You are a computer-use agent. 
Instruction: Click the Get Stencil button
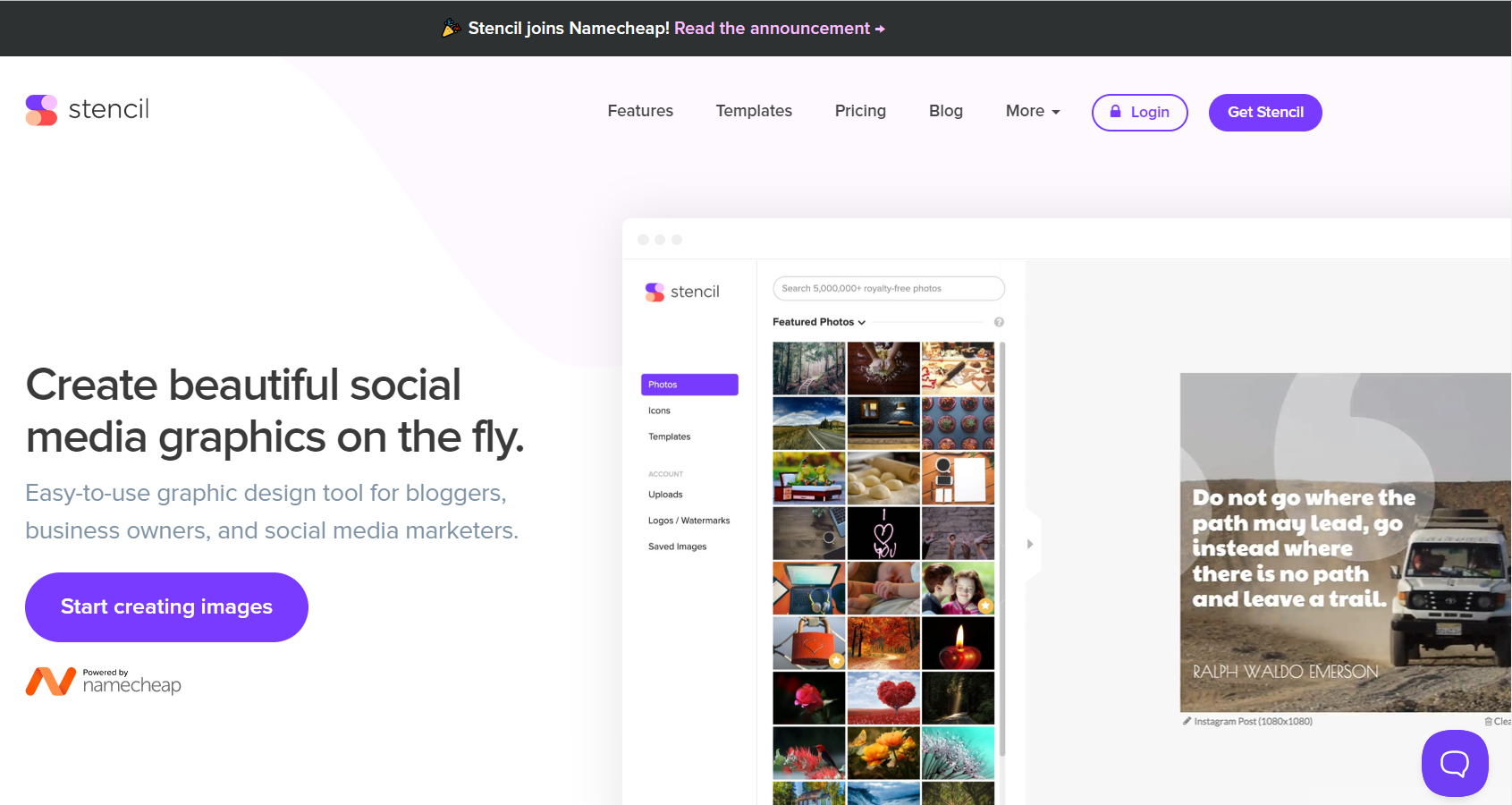(1264, 113)
